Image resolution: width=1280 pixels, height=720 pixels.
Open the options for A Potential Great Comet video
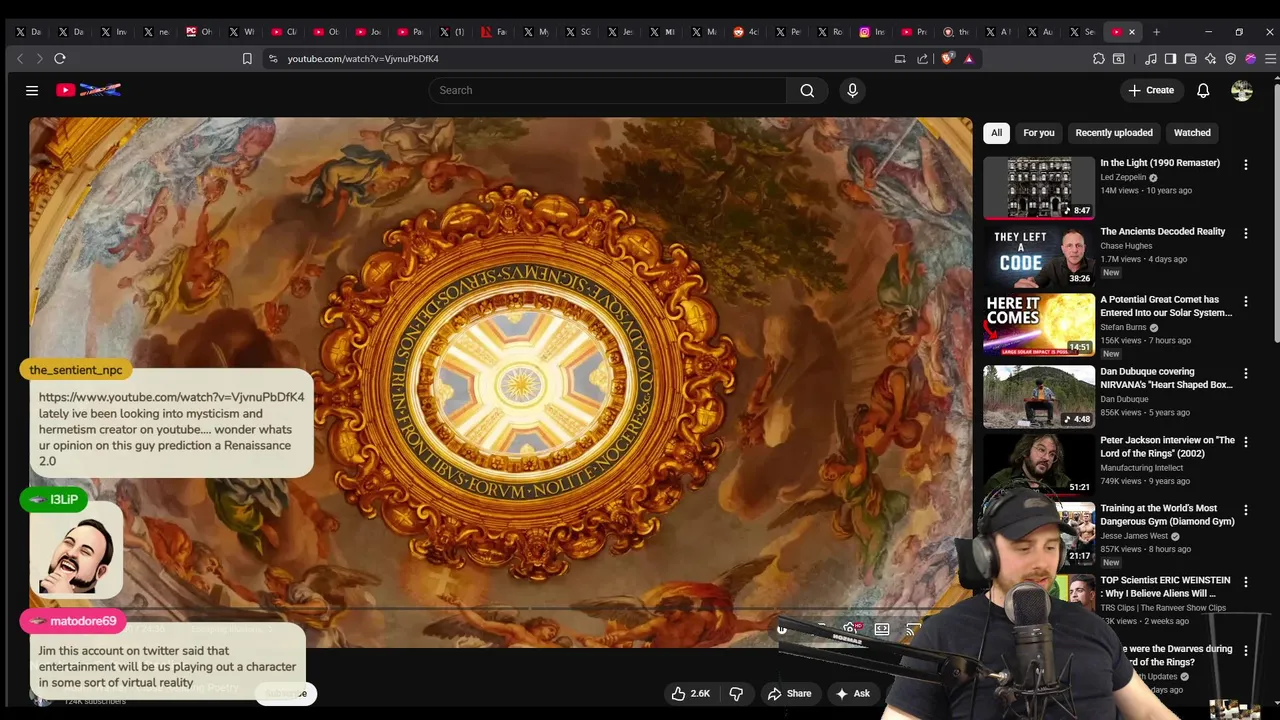(x=1245, y=301)
